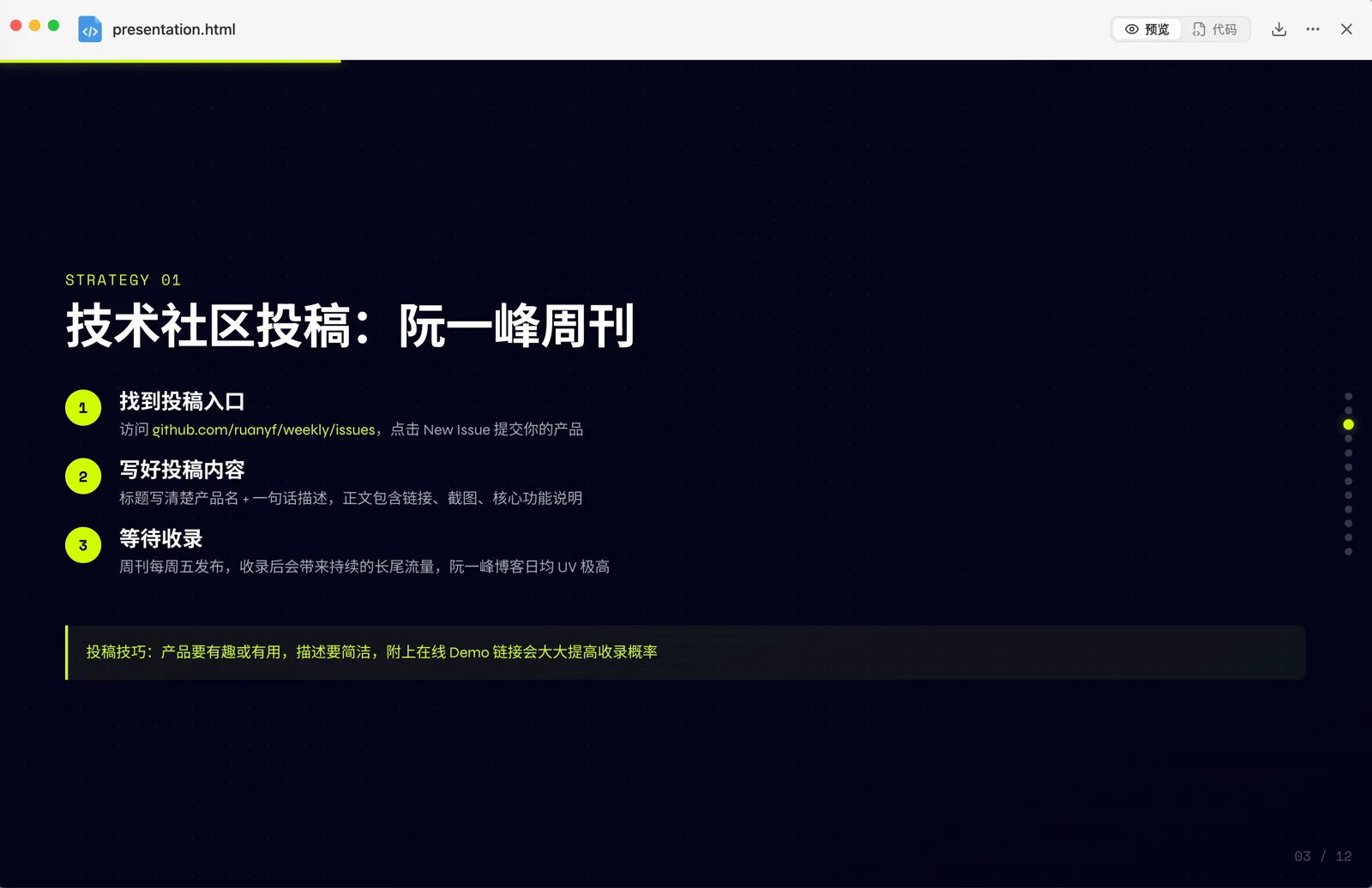Click the number 2 step circle

(x=83, y=477)
